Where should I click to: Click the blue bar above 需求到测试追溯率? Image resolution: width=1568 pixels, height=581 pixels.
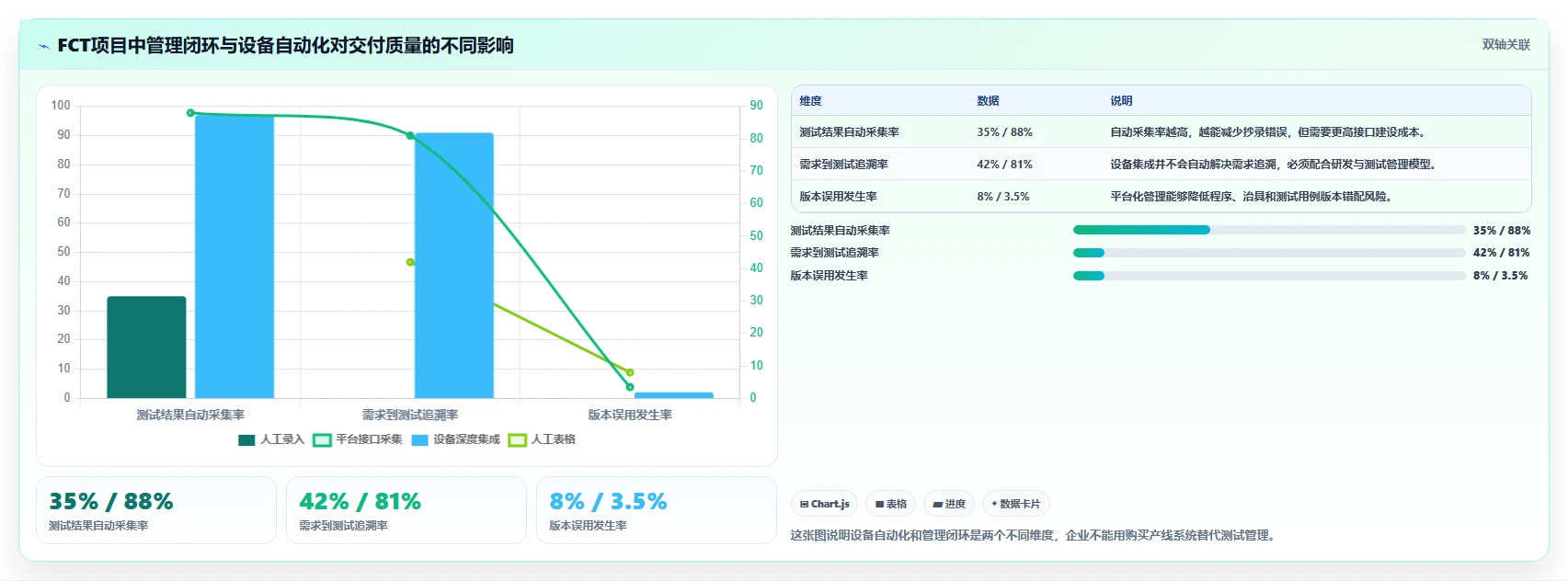[454, 266]
